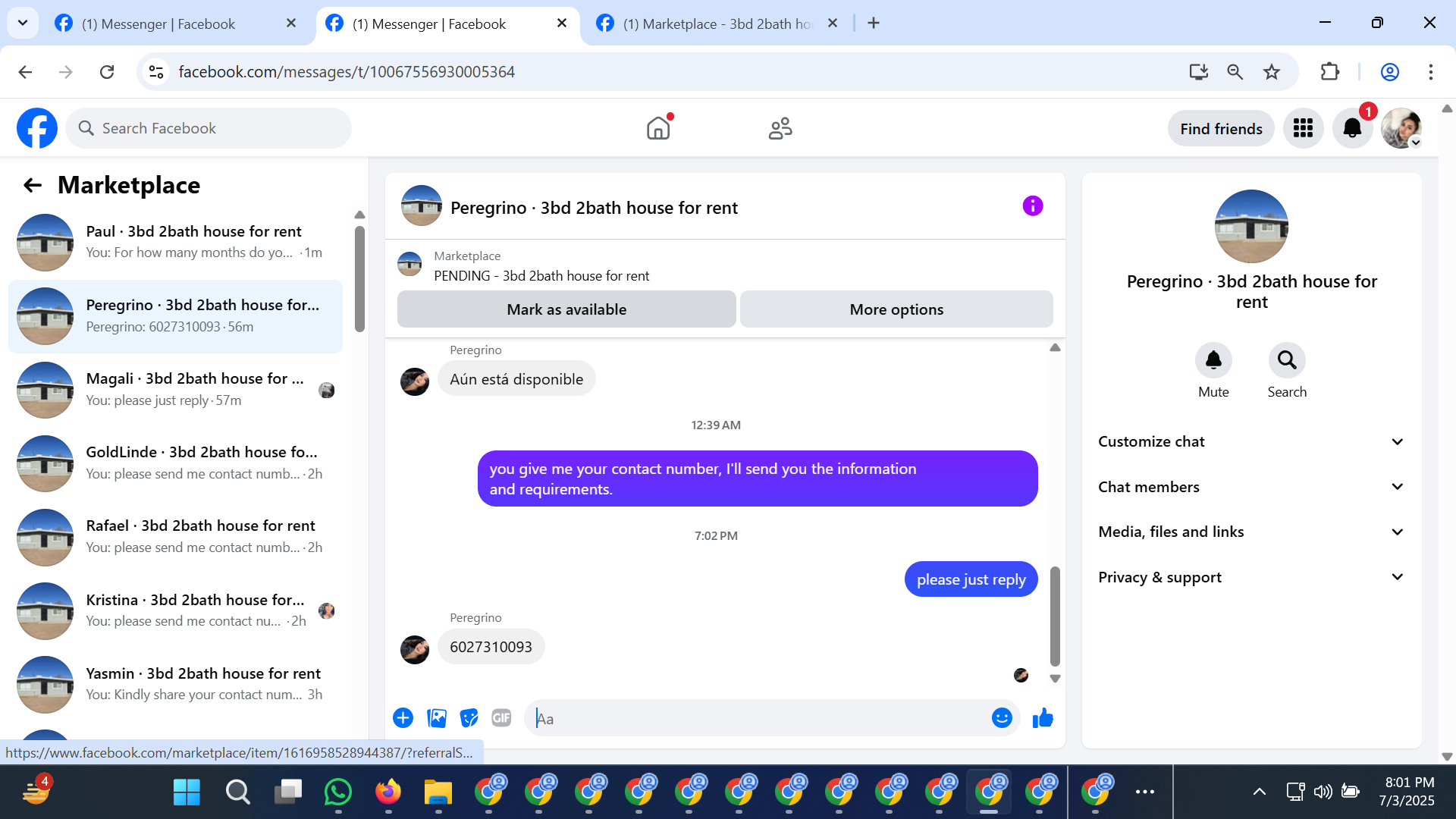1456x819 pixels.
Task: Expand Media, files and links section
Action: [x=1251, y=532]
